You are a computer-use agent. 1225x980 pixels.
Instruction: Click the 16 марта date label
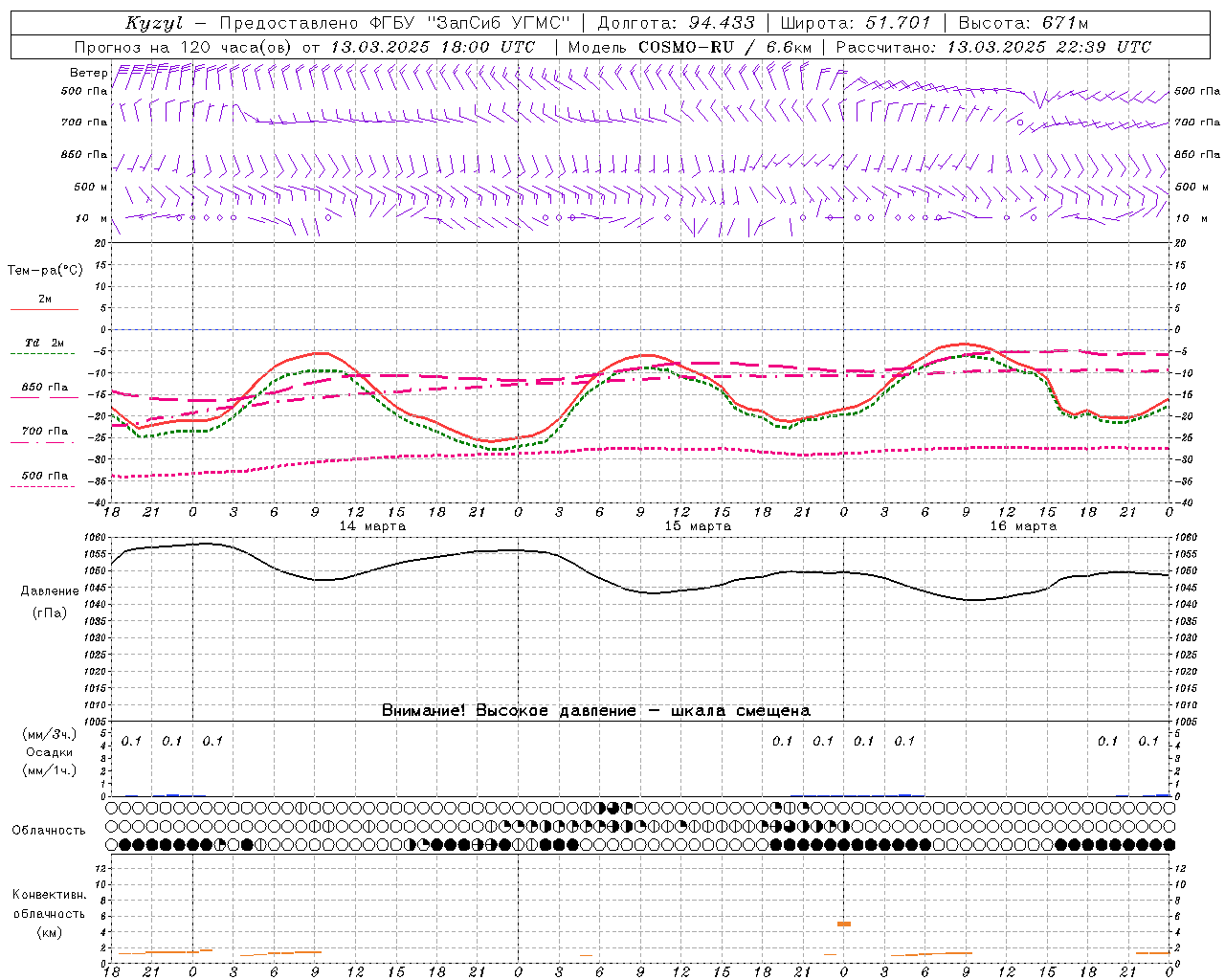click(x=1024, y=526)
